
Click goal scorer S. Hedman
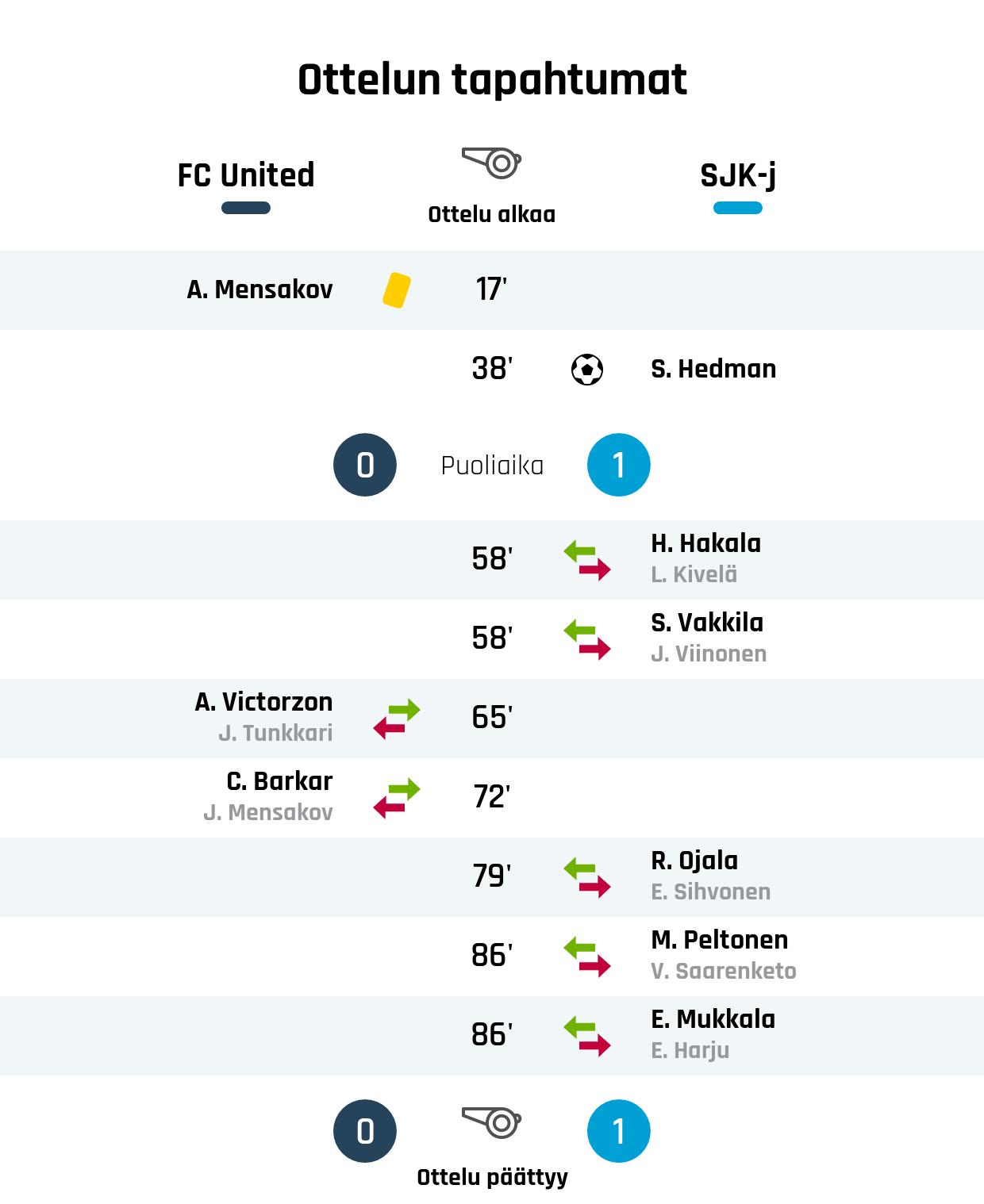pos(713,369)
